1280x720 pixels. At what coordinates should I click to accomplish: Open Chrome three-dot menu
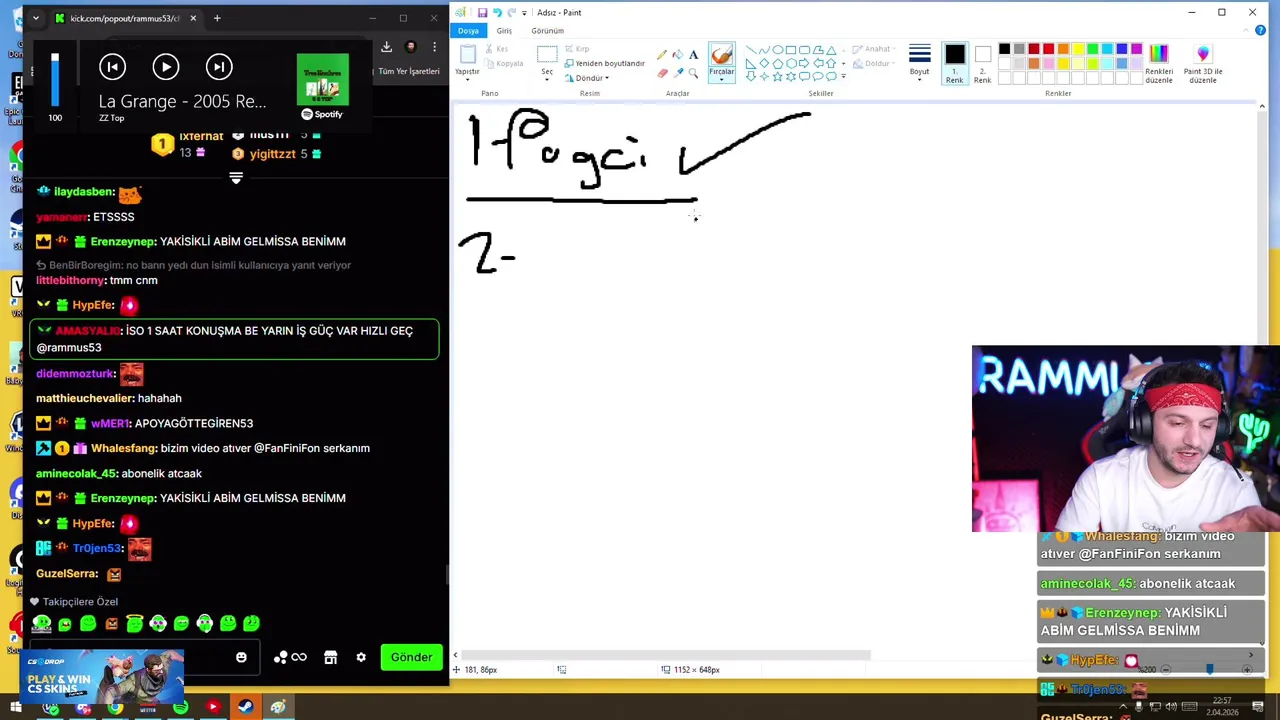(x=434, y=46)
